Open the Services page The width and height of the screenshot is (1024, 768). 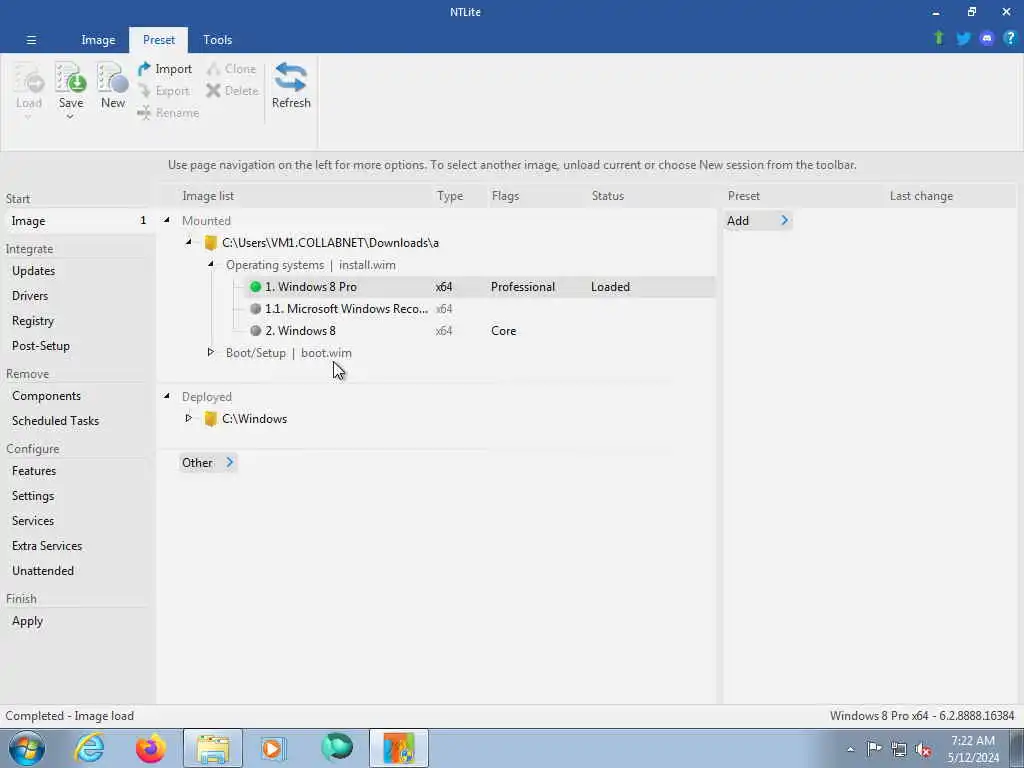pyautogui.click(x=33, y=520)
